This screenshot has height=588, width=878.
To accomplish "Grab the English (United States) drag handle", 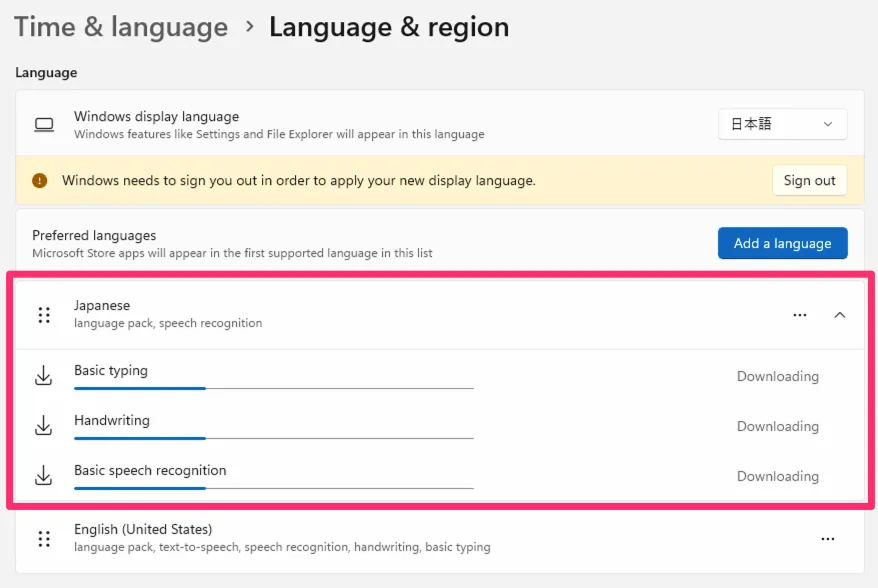I will 44,539.
